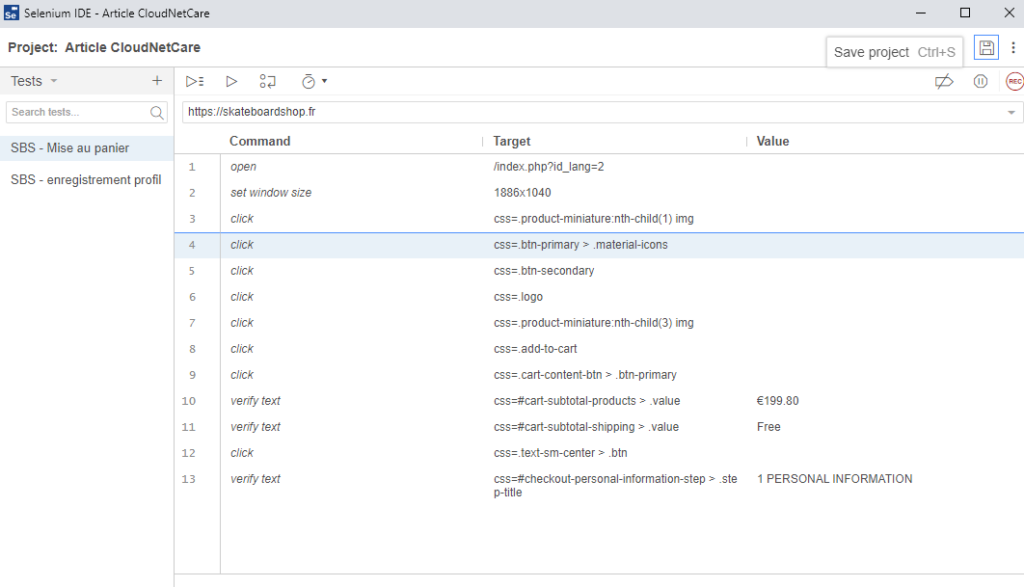This screenshot has width=1024, height=587.
Task: Start recording with REC button
Action: 1015,82
